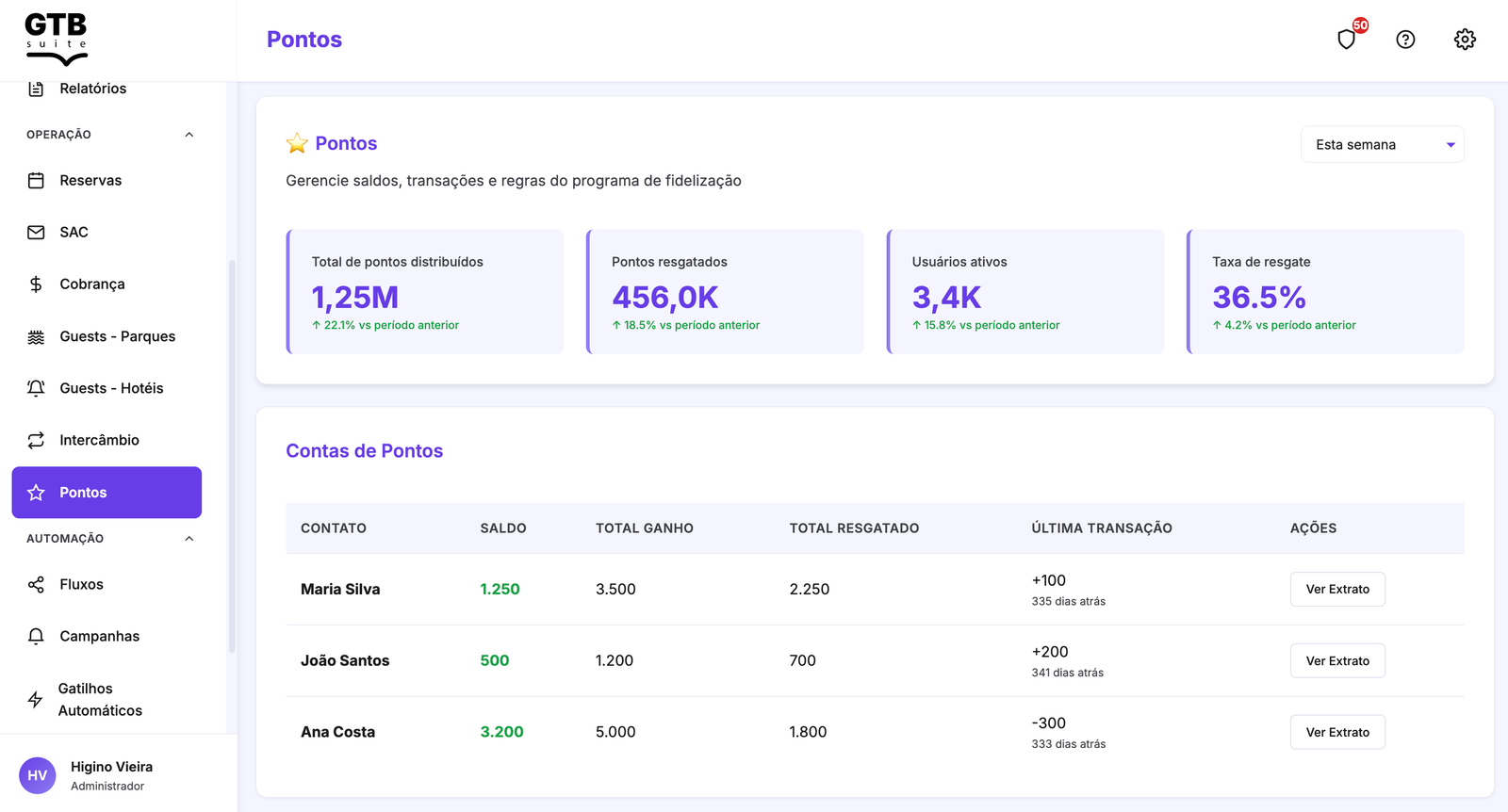Image resolution: width=1508 pixels, height=812 pixels.
Task: Click the Fluxos share-nodes icon
Action: [36, 585]
